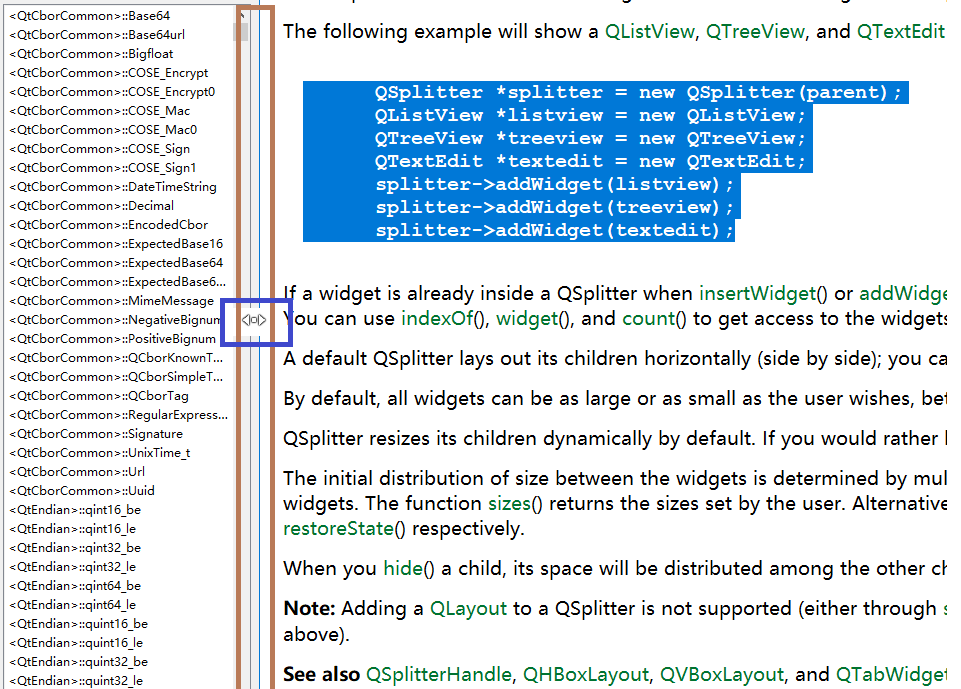The image size is (961, 689).
Task: Select <QtEndian>::quint16_le entry
Action: pos(77,643)
